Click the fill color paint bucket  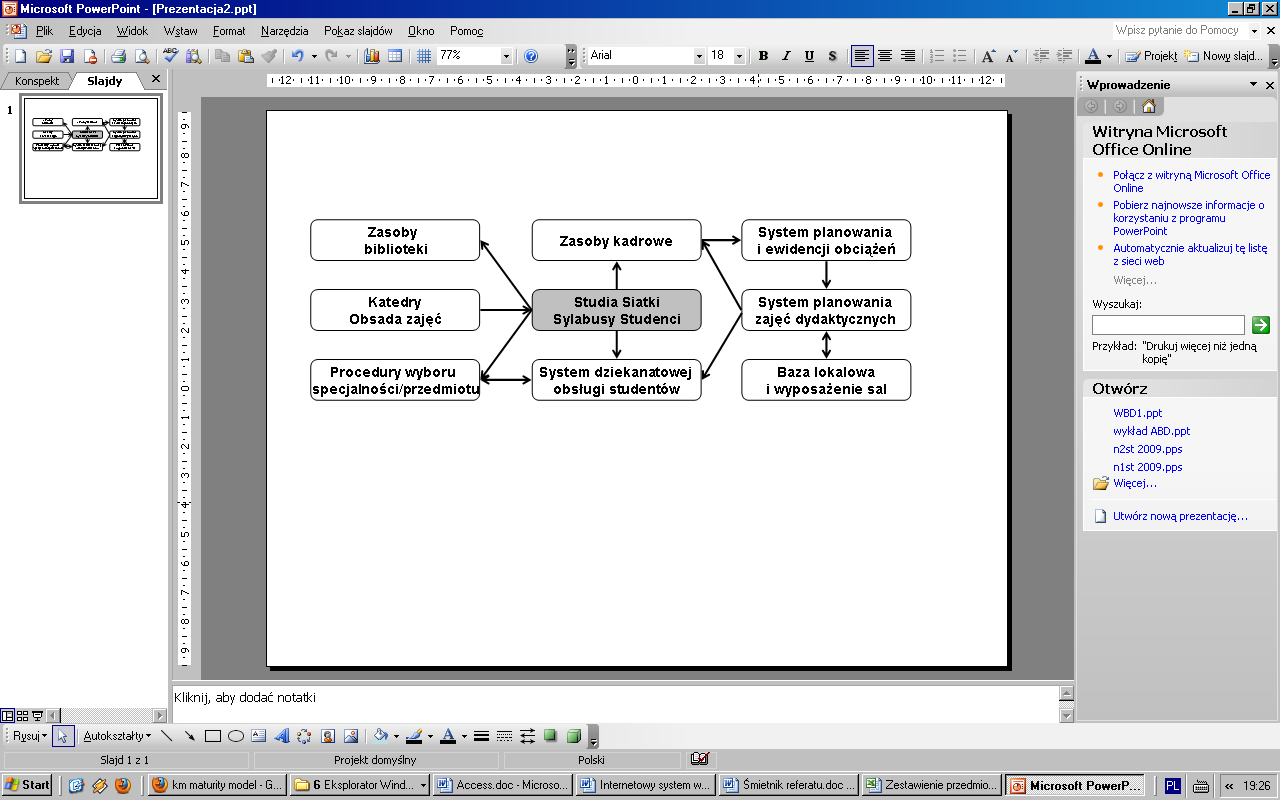pyautogui.click(x=380, y=736)
